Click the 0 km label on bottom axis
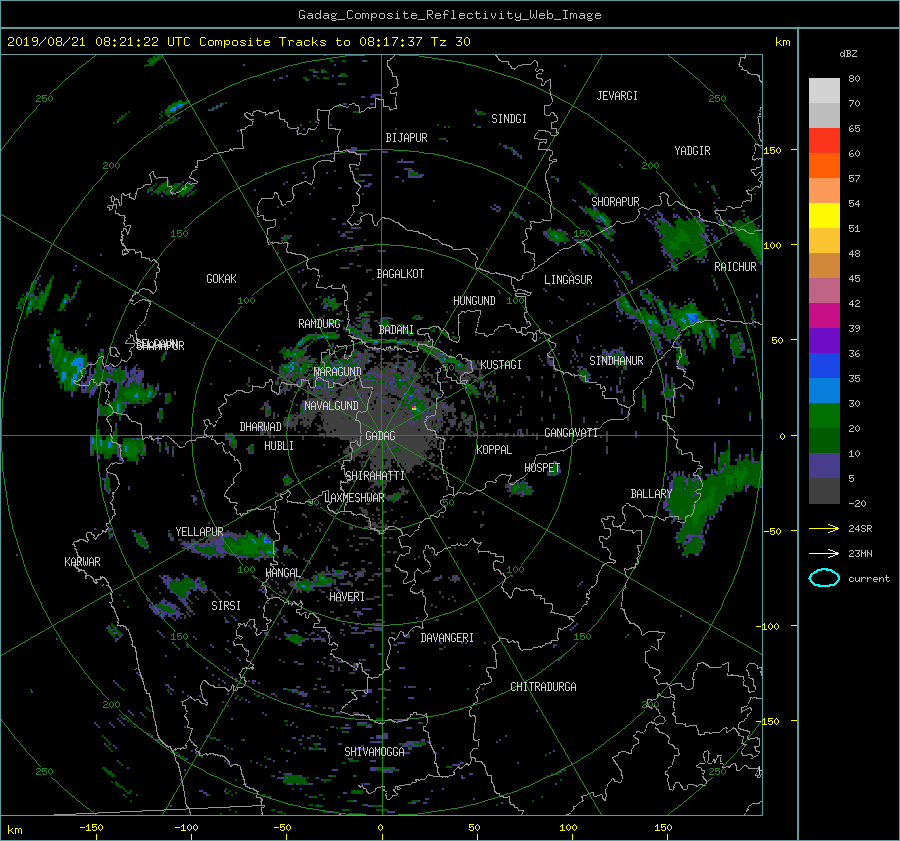 pyautogui.click(x=380, y=828)
